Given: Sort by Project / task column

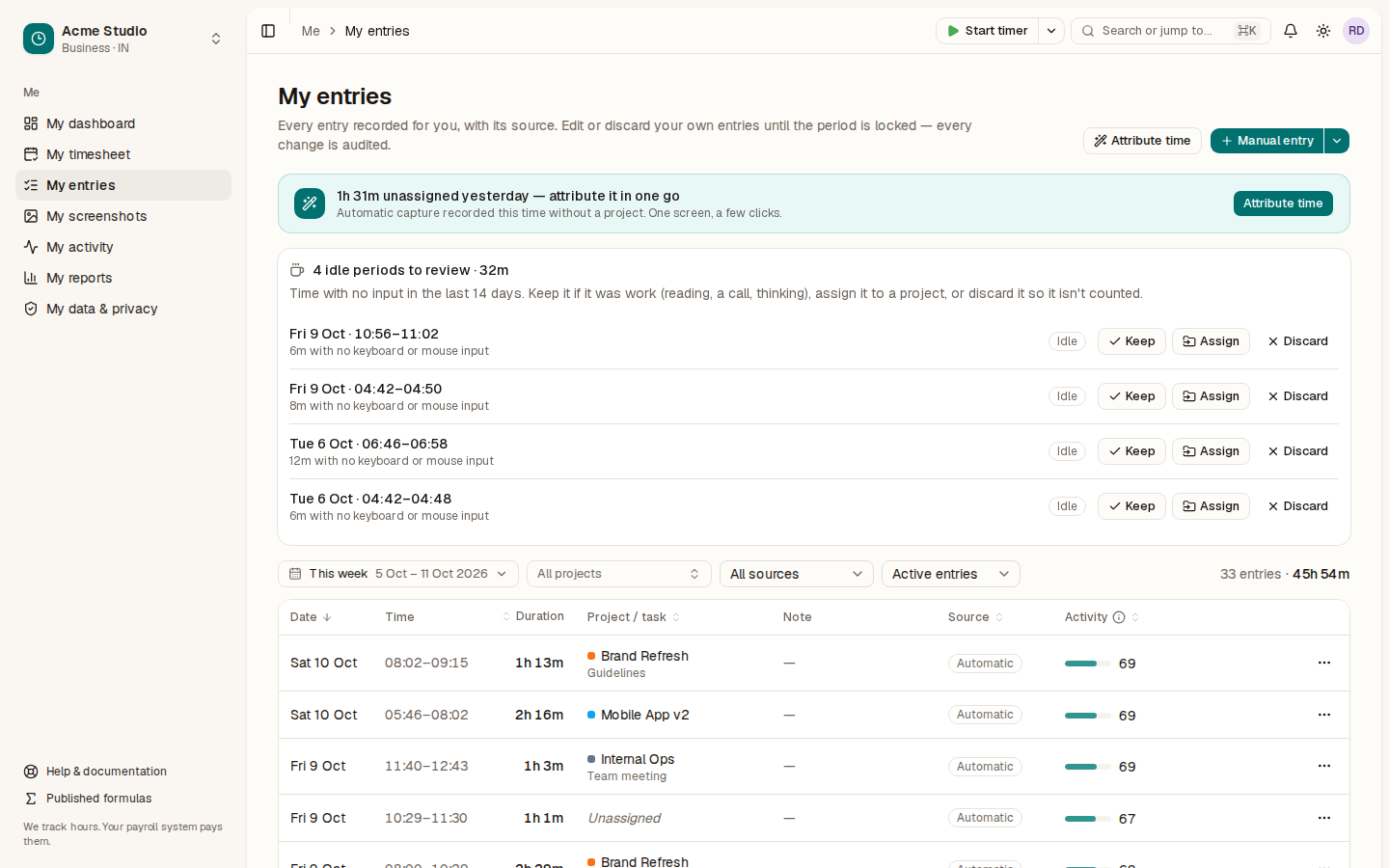Looking at the screenshot, I should coord(634,617).
